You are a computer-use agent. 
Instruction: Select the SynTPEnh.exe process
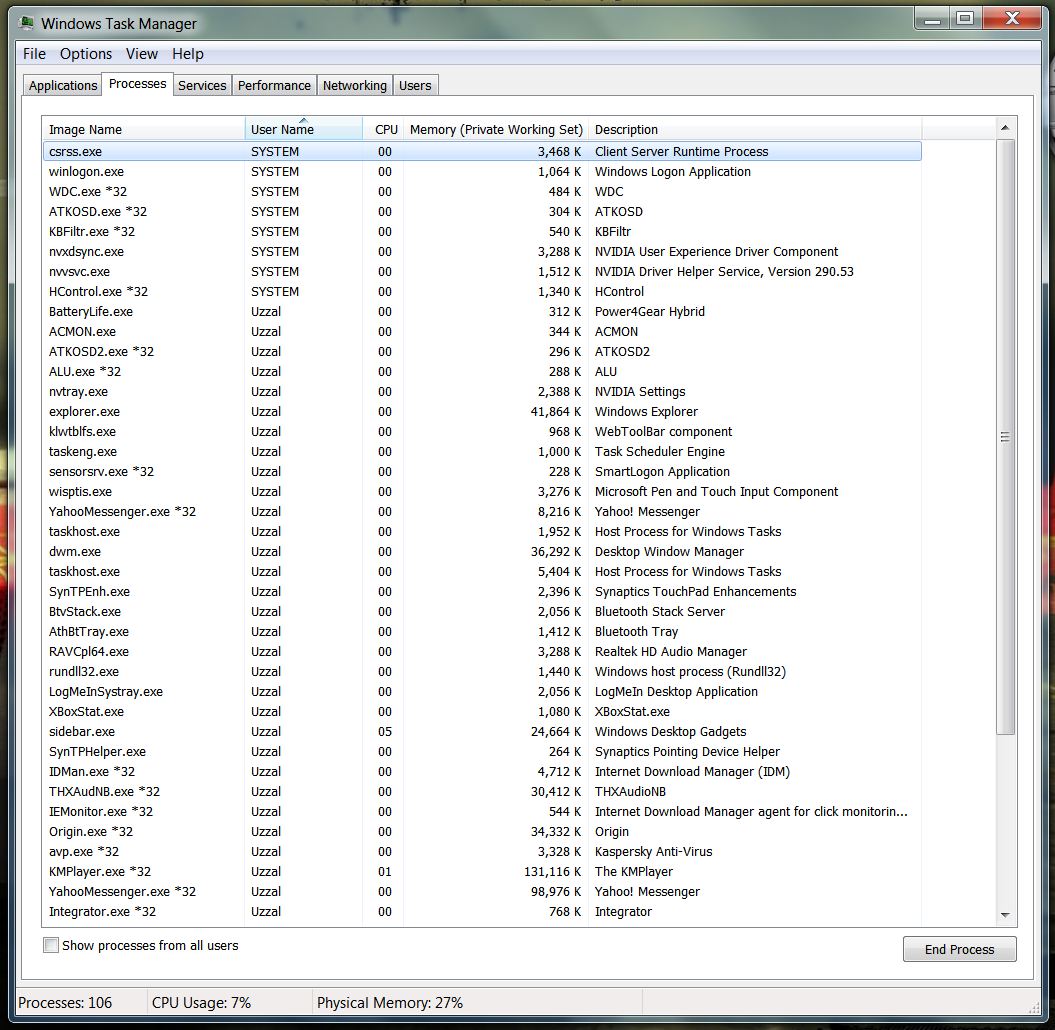[x=482, y=591]
